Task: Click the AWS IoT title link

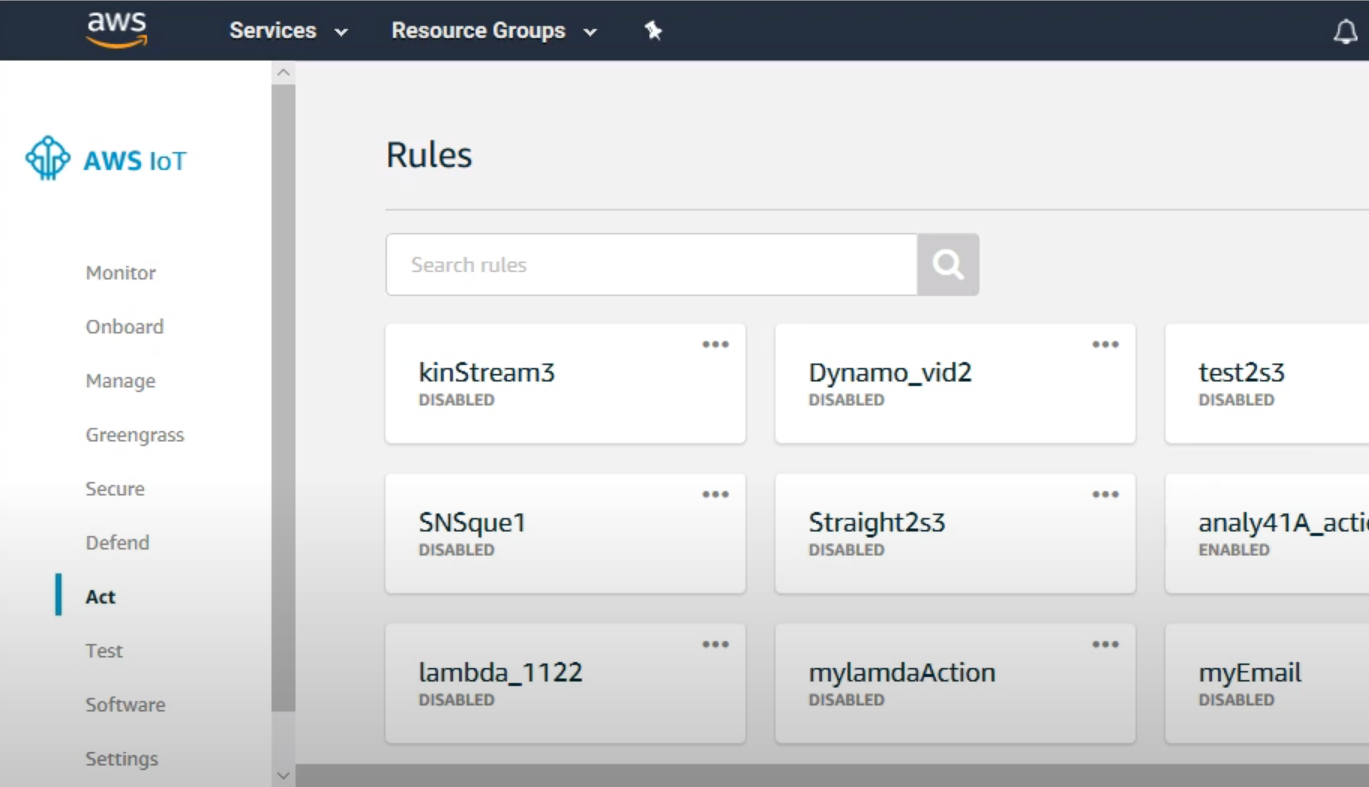Action: pos(135,161)
